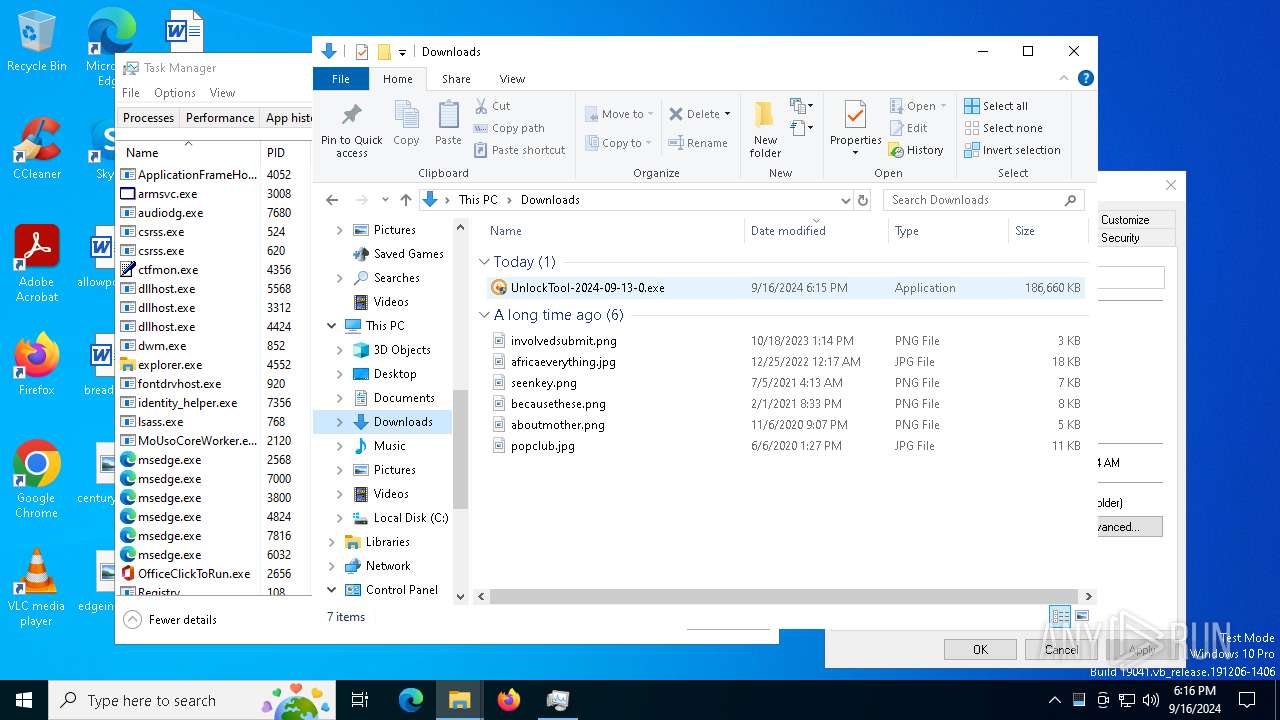The height and width of the screenshot is (720, 1280).
Task: Collapse ribbon chevron arrow
Action: [x=1065, y=78]
